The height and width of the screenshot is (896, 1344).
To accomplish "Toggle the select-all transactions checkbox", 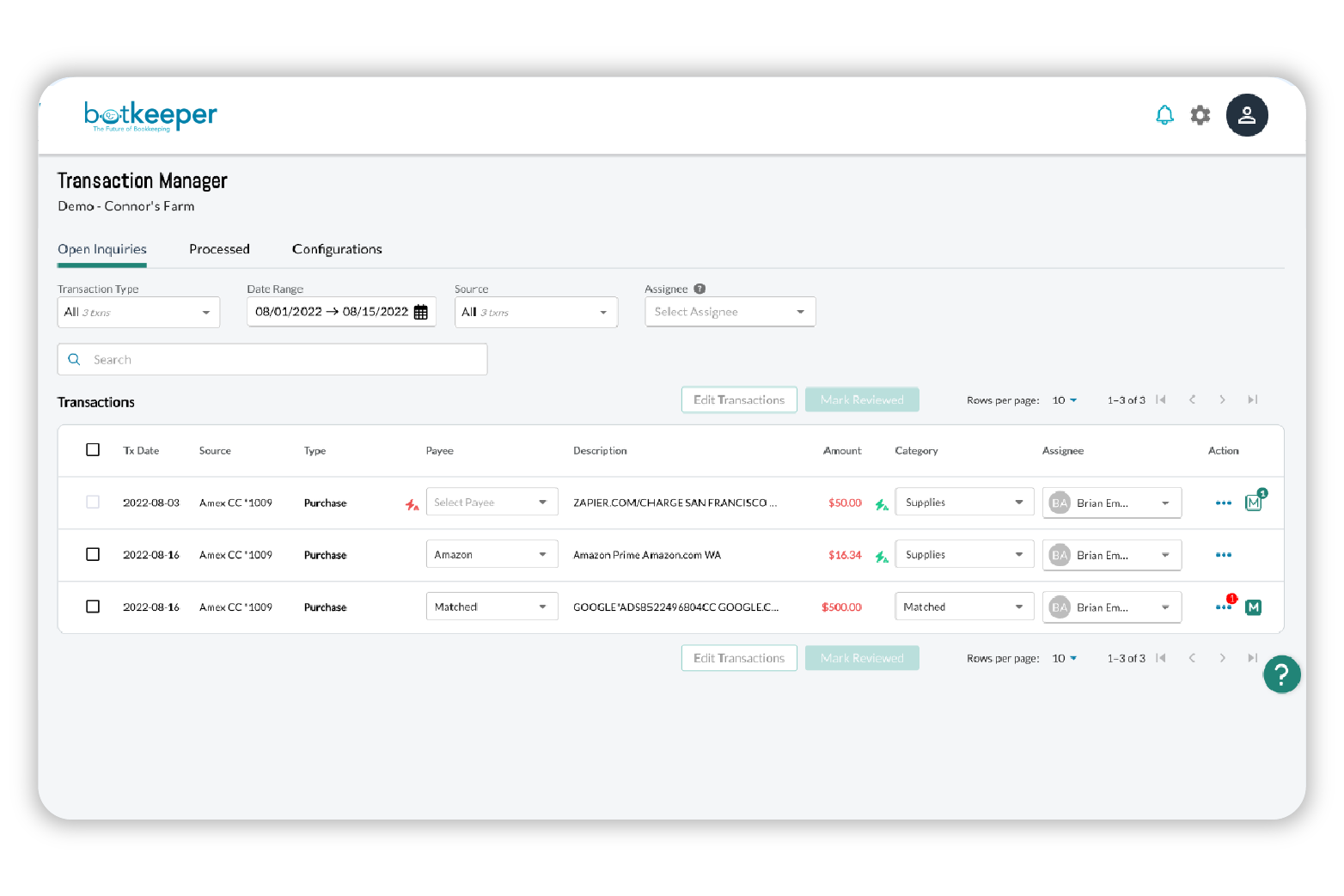I will (93, 449).
